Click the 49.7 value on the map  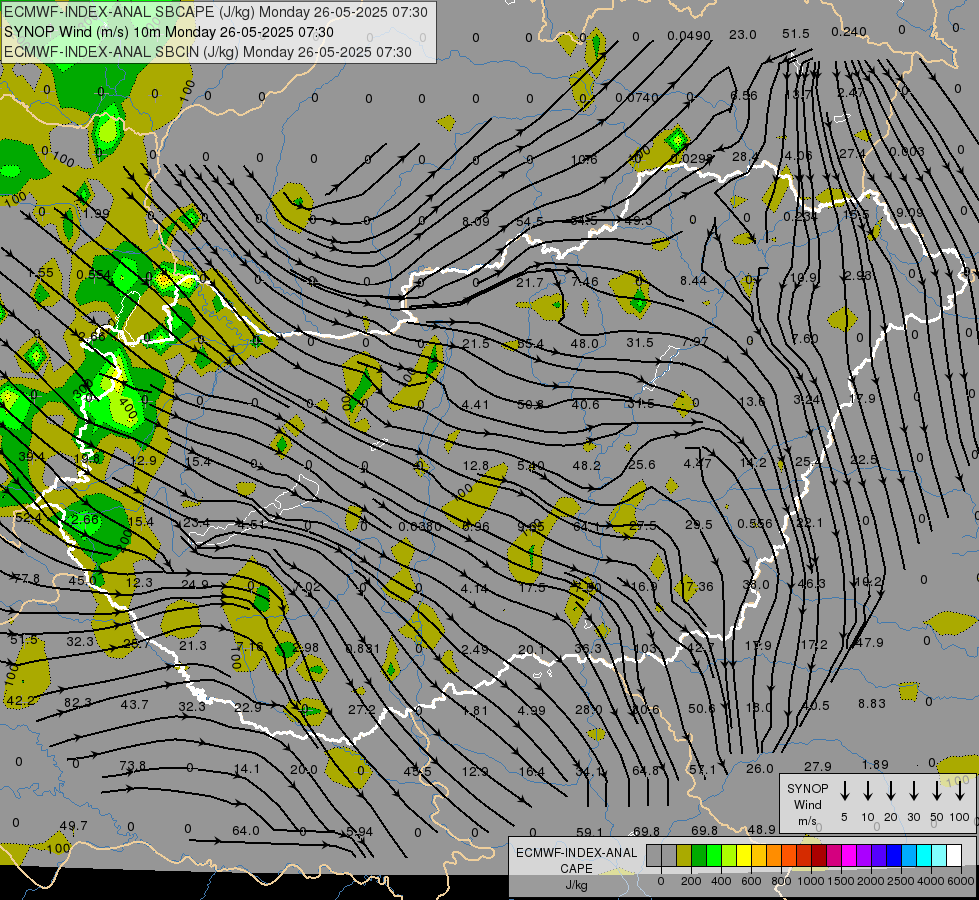pos(74,826)
